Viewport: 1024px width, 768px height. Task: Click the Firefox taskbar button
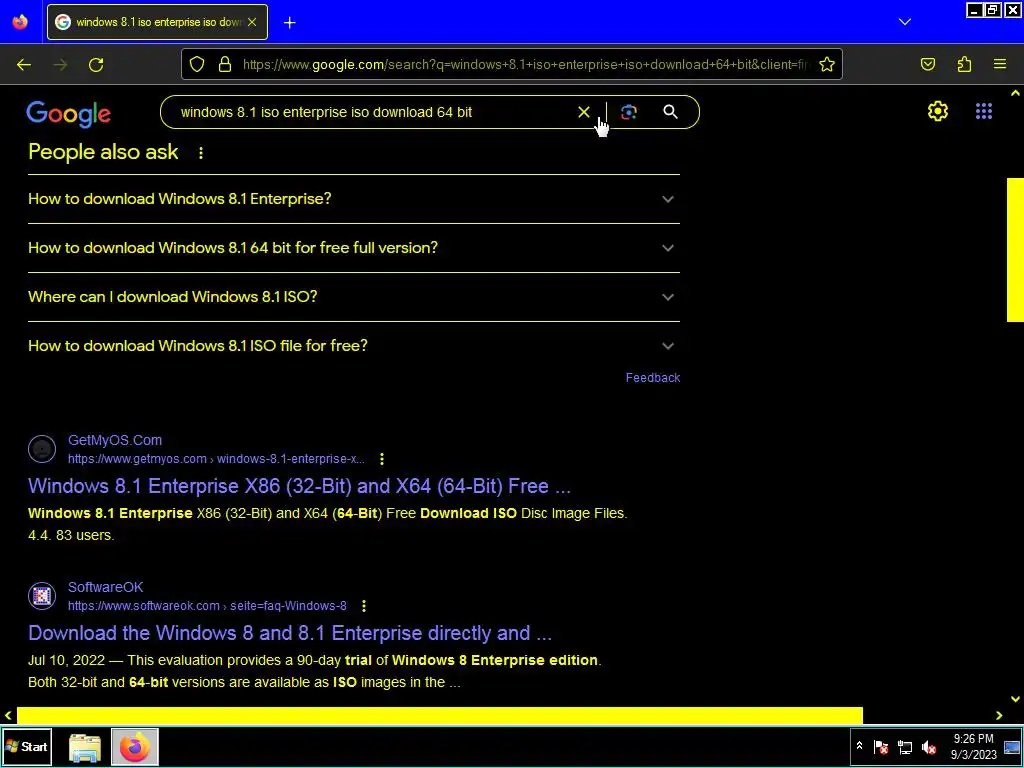coord(135,747)
